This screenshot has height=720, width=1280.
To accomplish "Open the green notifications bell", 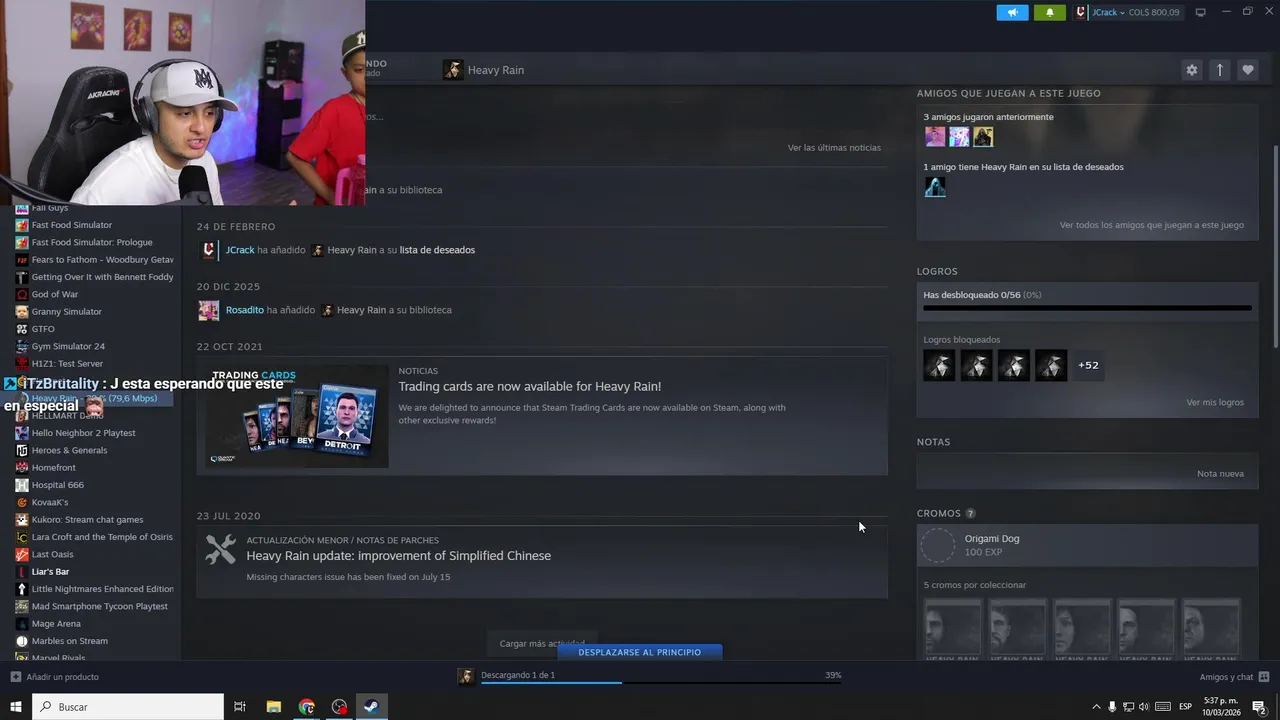I will click(1049, 13).
